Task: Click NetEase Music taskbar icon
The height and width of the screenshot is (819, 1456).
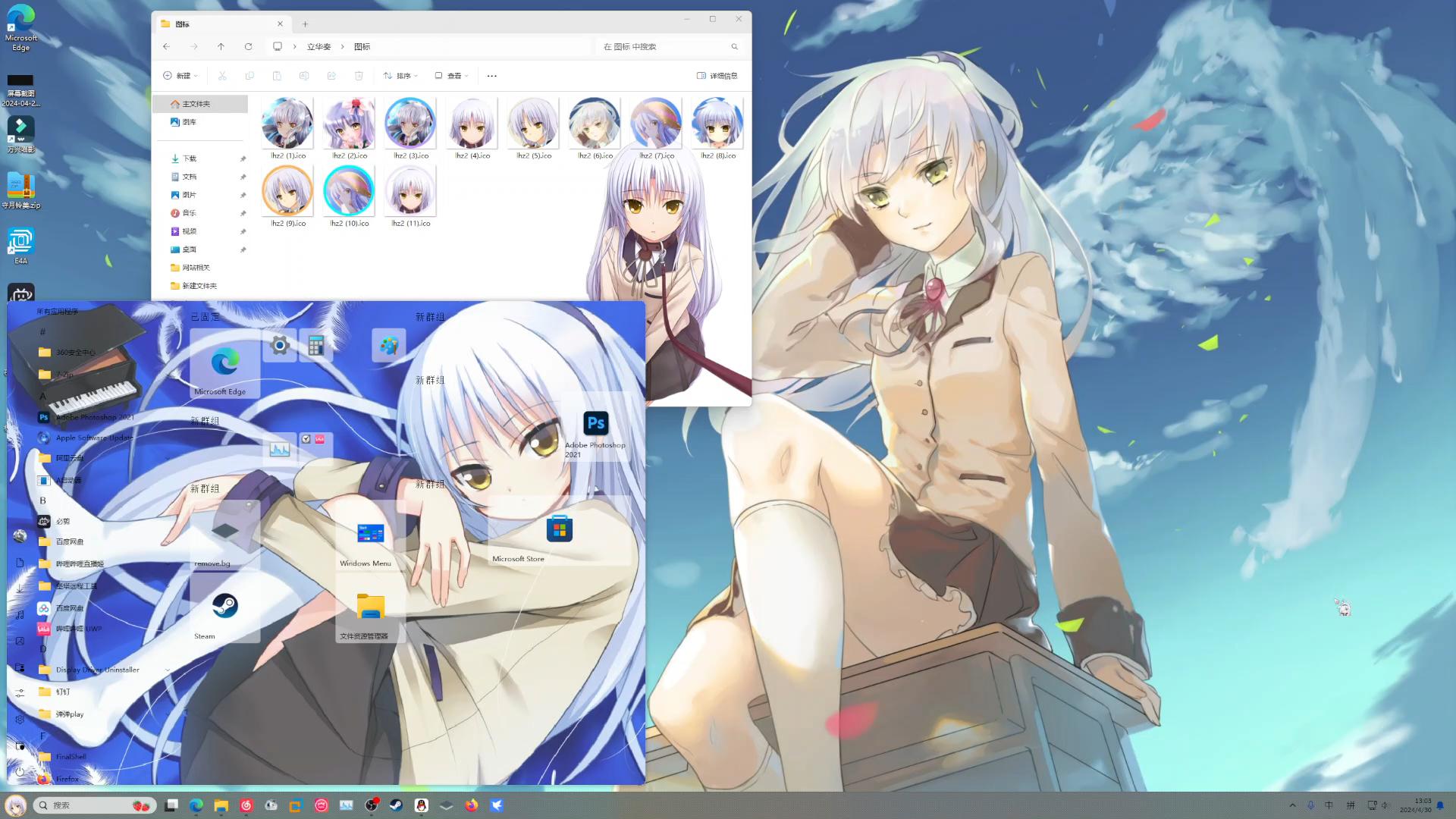Action: 246,805
